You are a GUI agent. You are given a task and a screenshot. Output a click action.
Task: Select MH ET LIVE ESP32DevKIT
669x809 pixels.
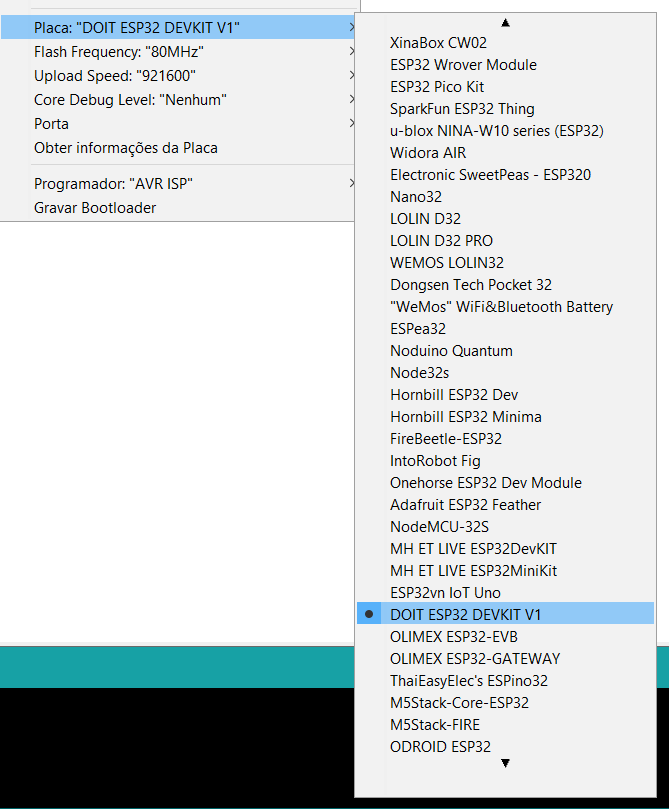pos(505,549)
